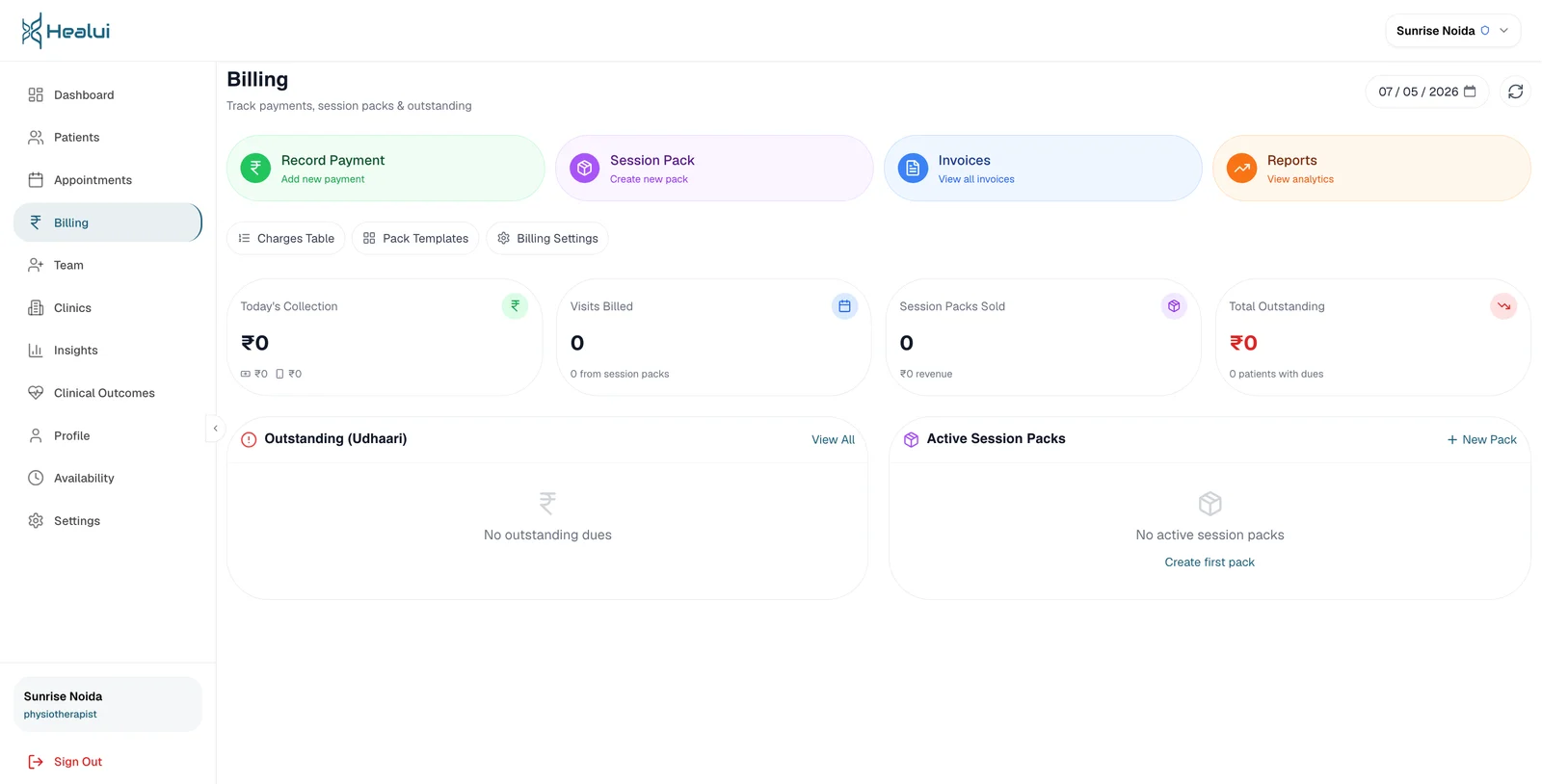The height and width of the screenshot is (784, 1542).
Task: Click the refresh icon near the date
Action: (x=1515, y=91)
